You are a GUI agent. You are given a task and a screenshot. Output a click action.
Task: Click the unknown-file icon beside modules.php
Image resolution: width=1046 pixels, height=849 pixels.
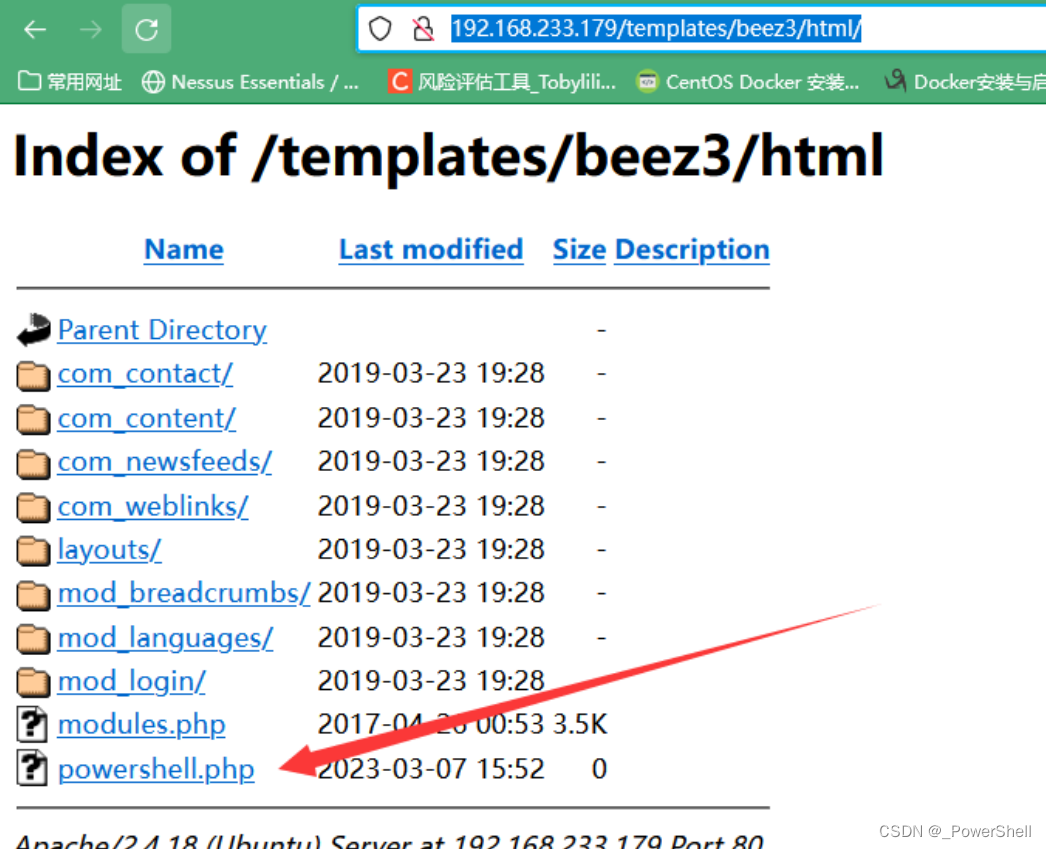coord(32,724)
